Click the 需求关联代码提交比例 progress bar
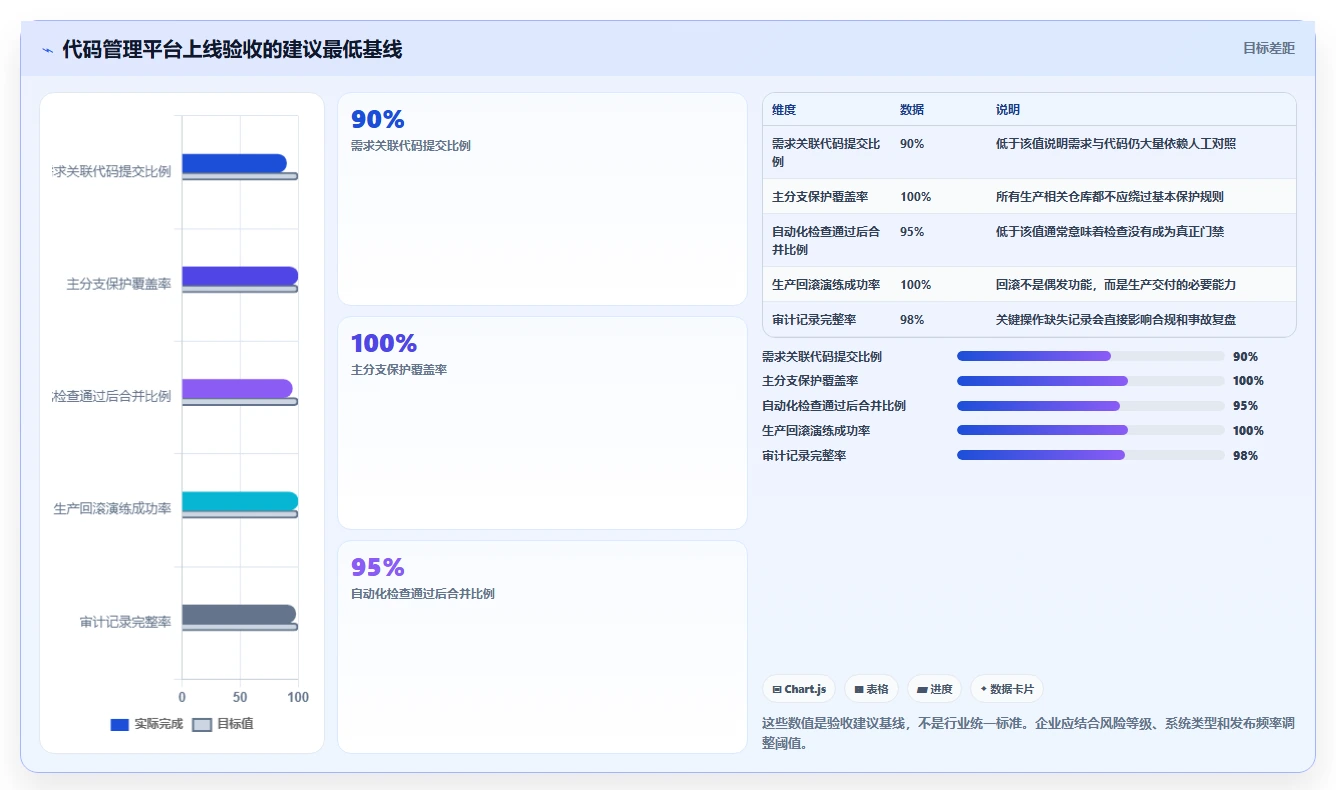1336x790 pixels. (x=1090, y=356)
